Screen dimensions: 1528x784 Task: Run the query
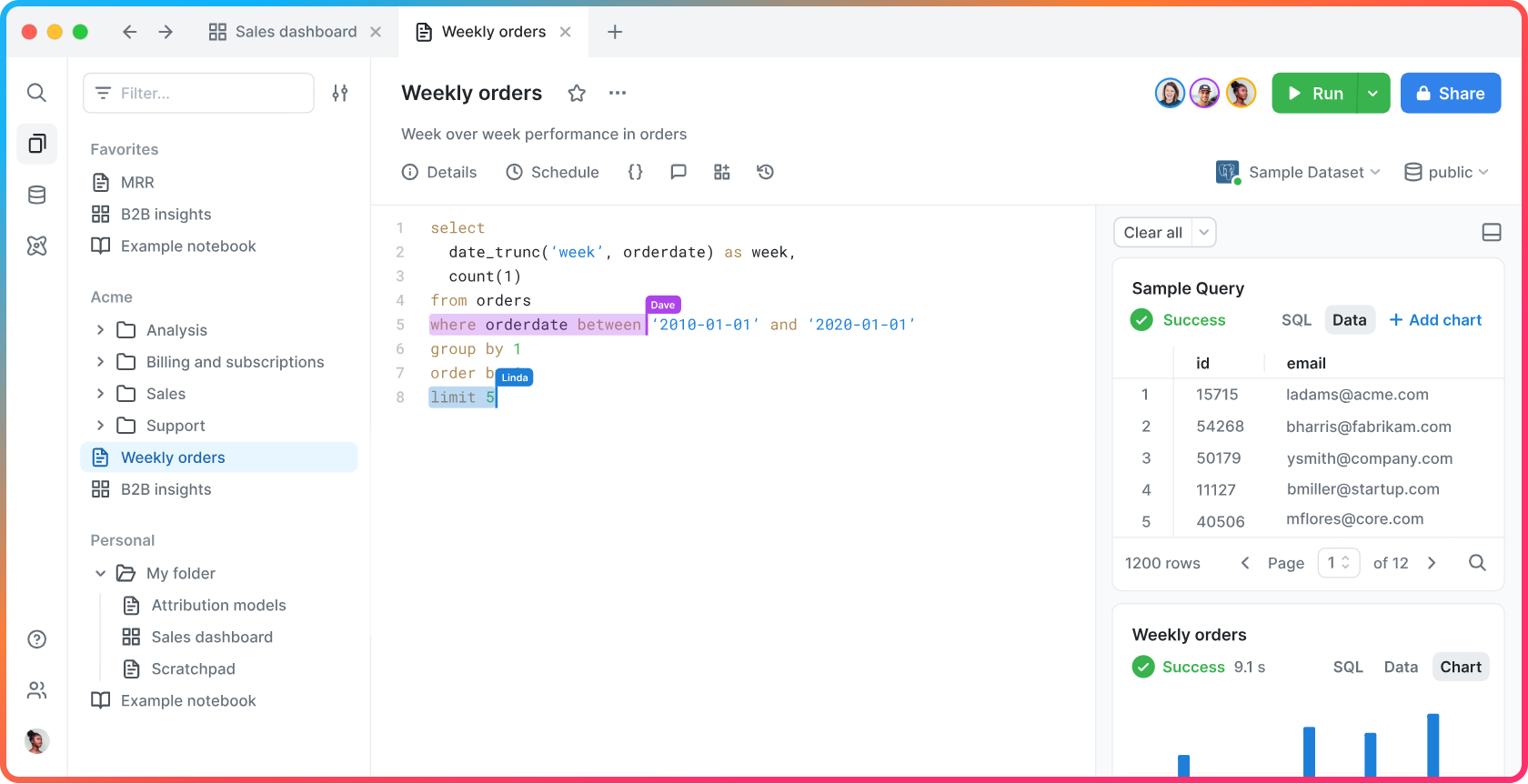pos(1315,93)
